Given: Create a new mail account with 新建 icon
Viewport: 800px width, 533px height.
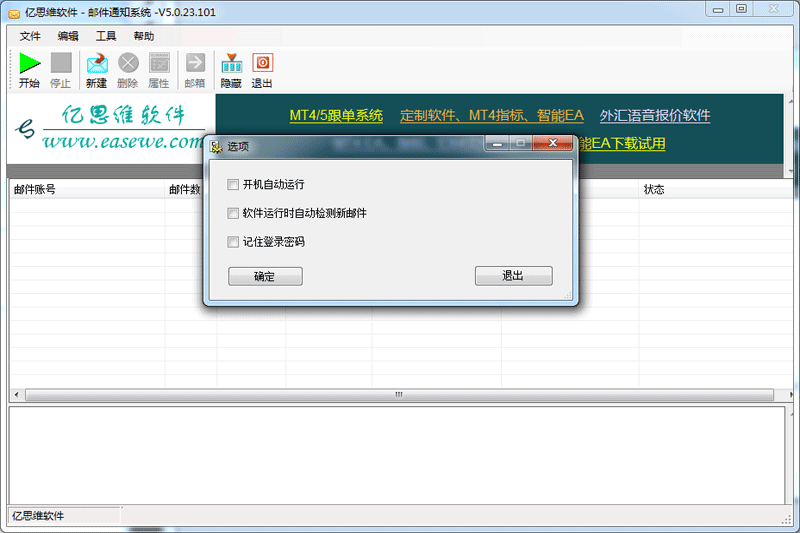Looking at the screenshot, I should tap(97, 63).
